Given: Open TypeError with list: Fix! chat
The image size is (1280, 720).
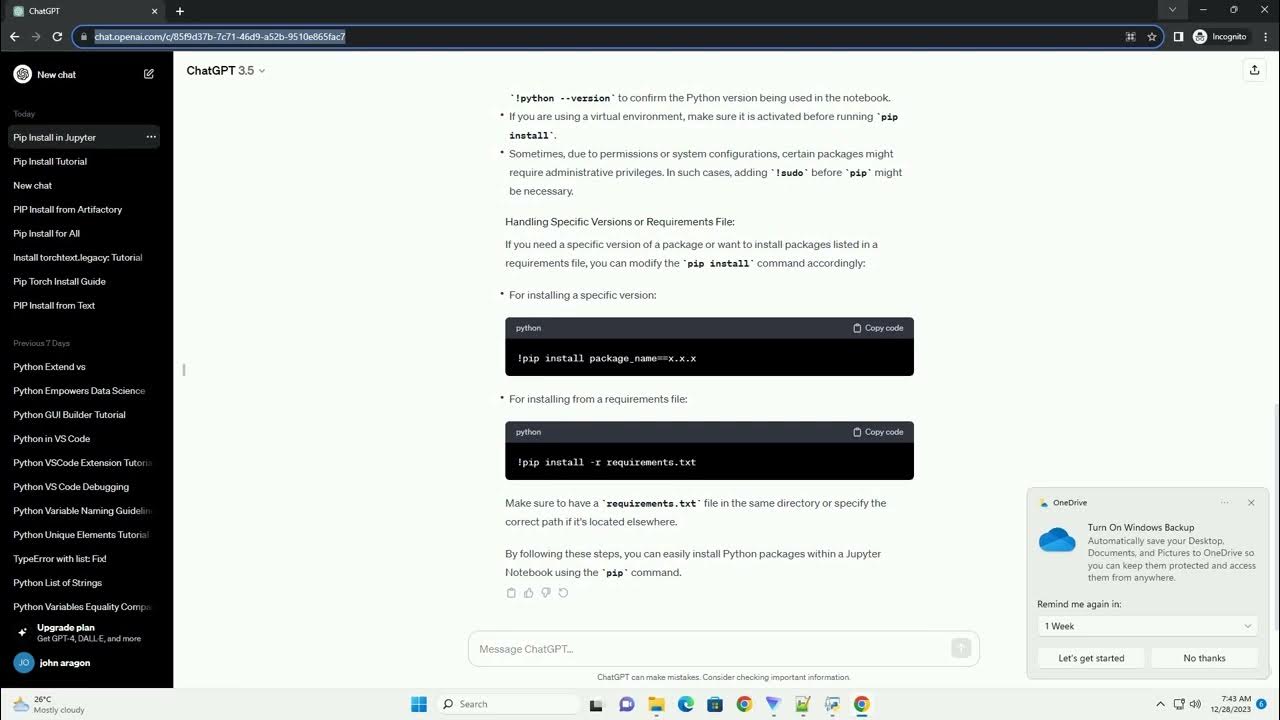Looking at the screenshot, I should pyautogui.click(x=86, y=558).
